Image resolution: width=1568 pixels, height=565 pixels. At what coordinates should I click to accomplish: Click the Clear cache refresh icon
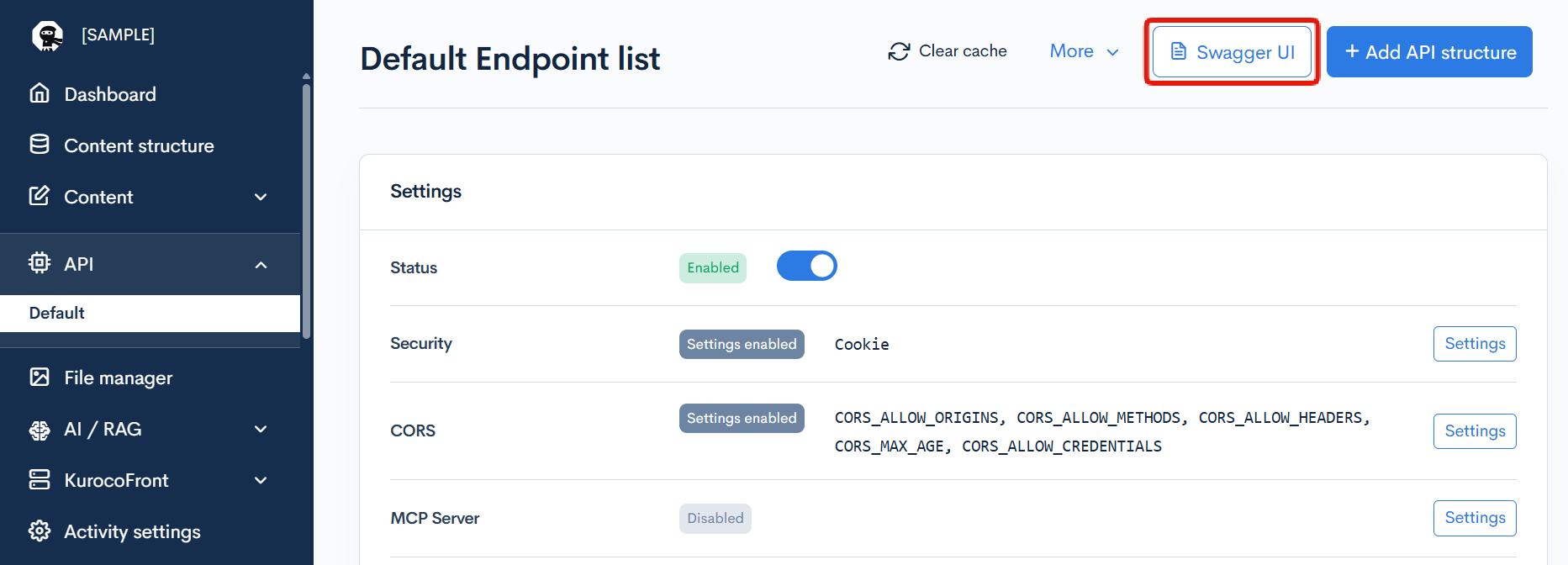[x=899, y=51]
